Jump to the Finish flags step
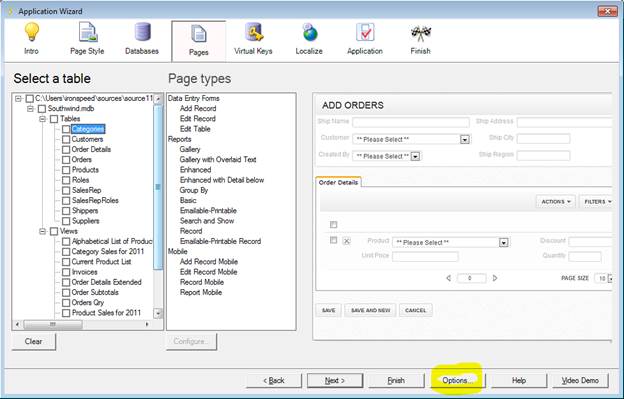The image size is (624, 399). 421,39
